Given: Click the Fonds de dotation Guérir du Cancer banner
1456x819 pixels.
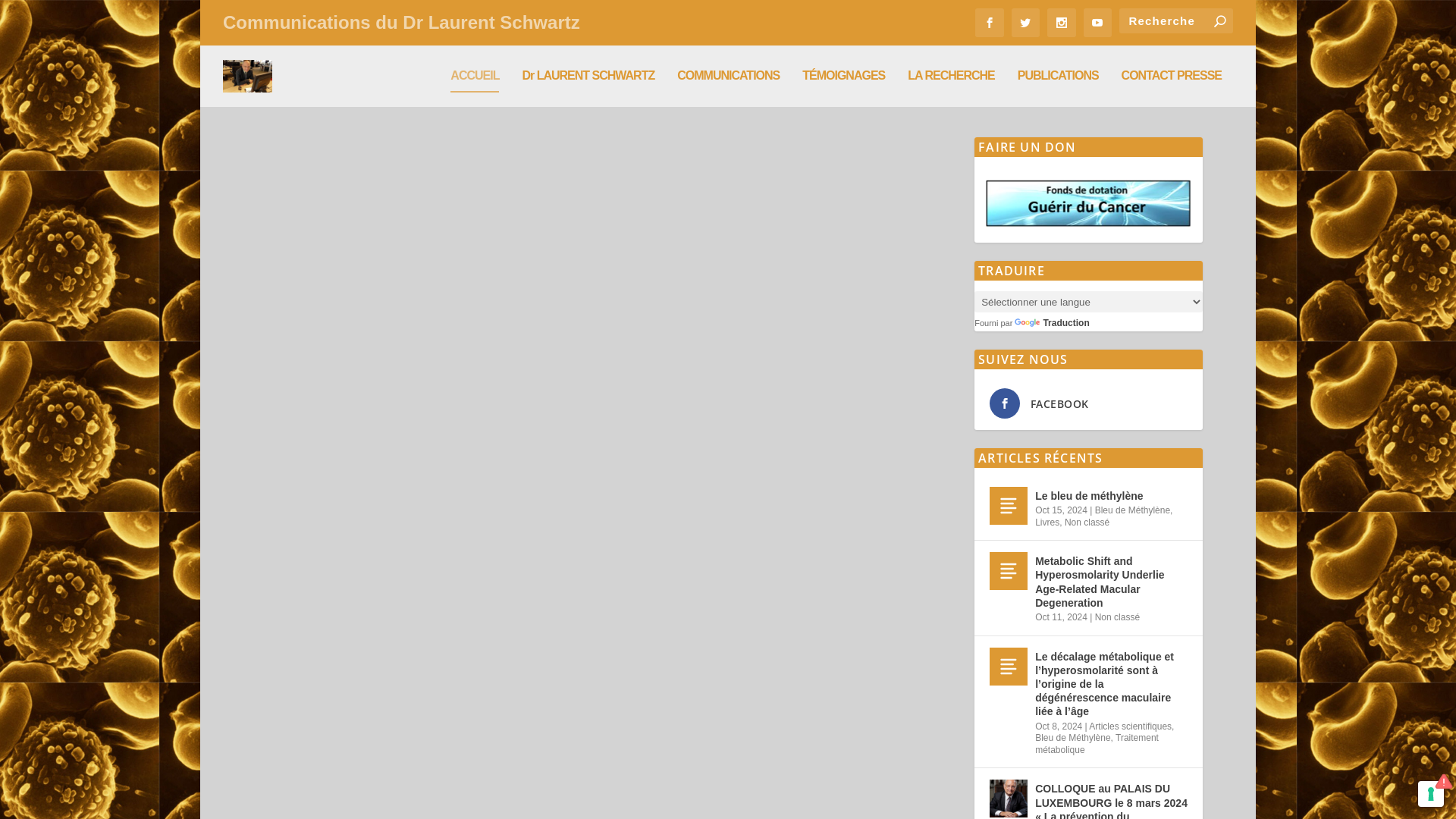Looking at the screenshot, I should point(1087,202).
